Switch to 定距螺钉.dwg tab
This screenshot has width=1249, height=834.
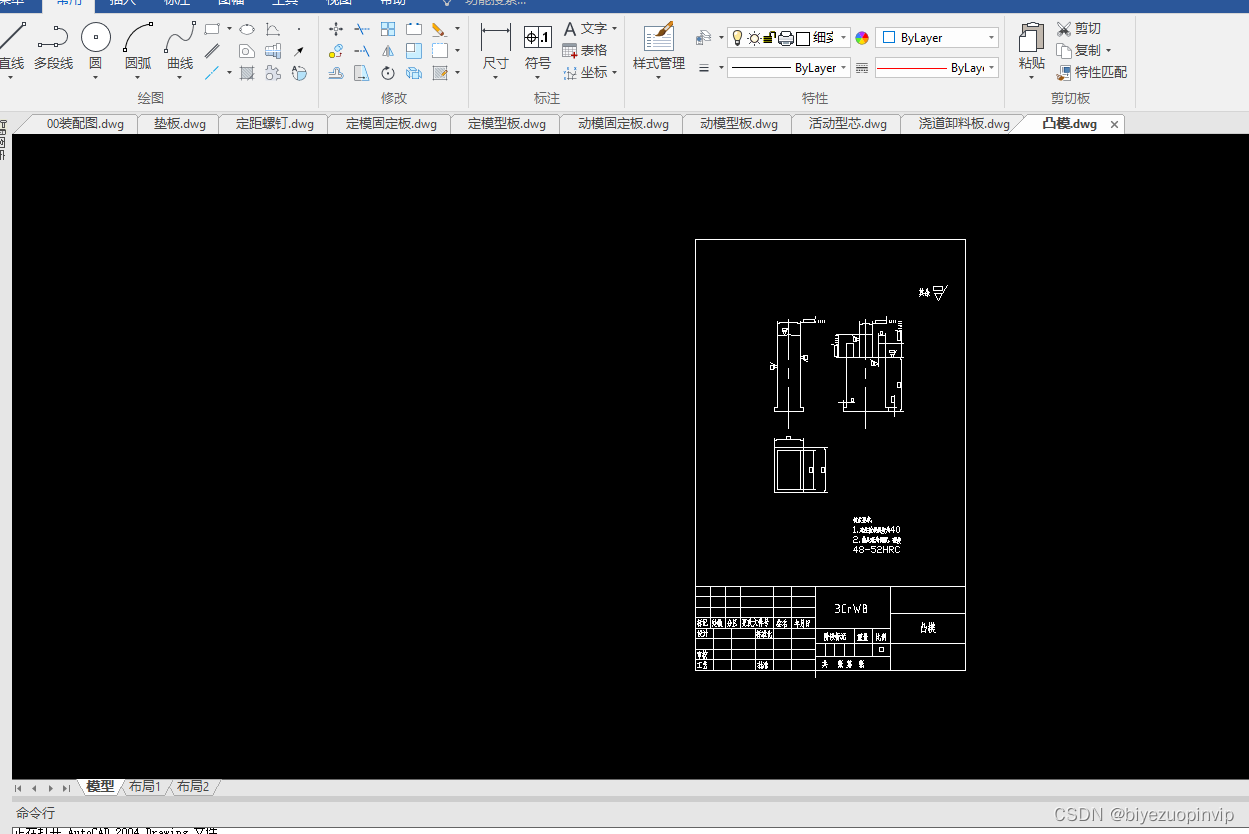tap(275, 124)
